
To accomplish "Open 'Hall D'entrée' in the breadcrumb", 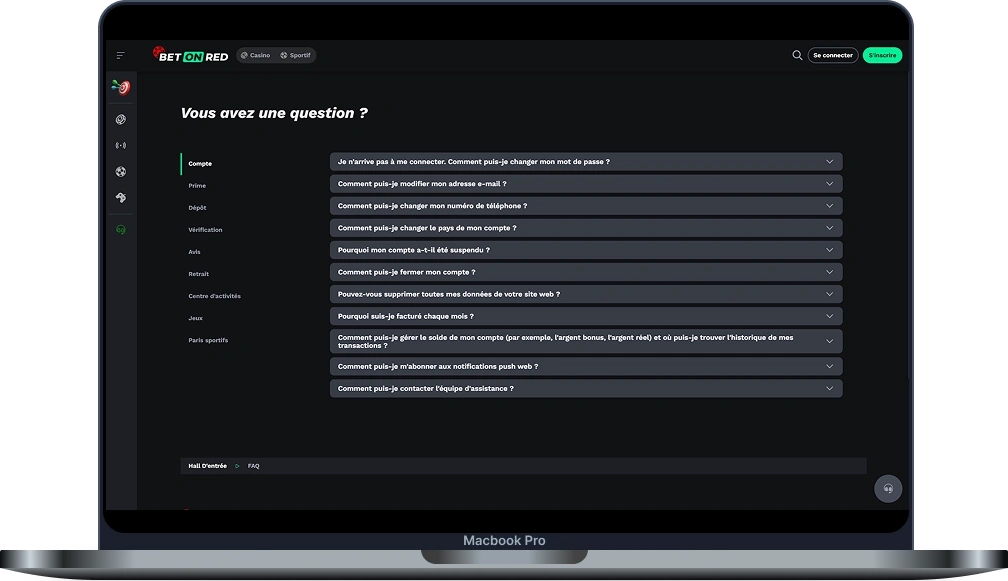I will (x=207, y=465).
